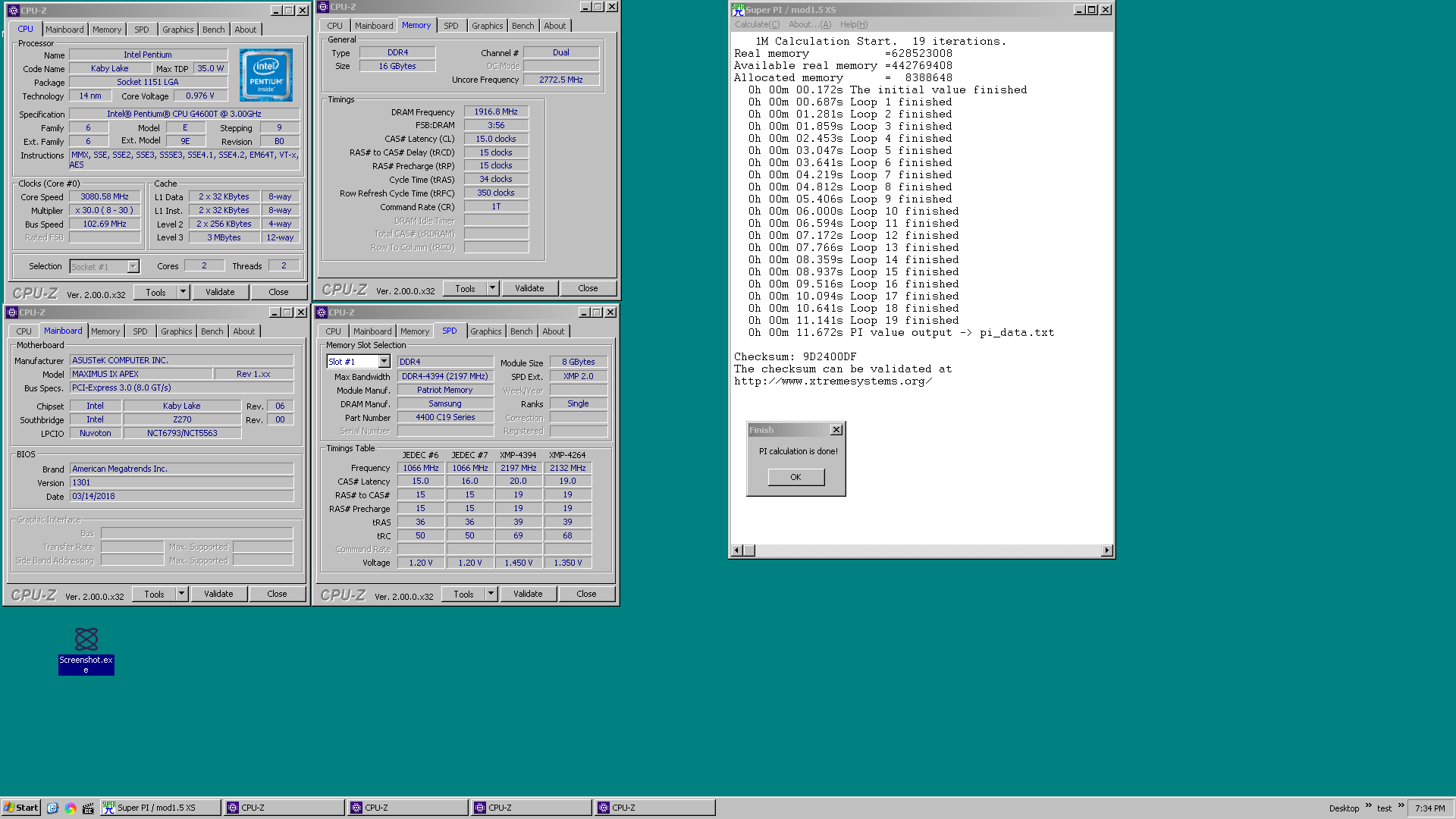Click the Core Speed value 3080.58 MHz
The image size is (1456, 819).
pyautogui.click(x=105, y=196)
